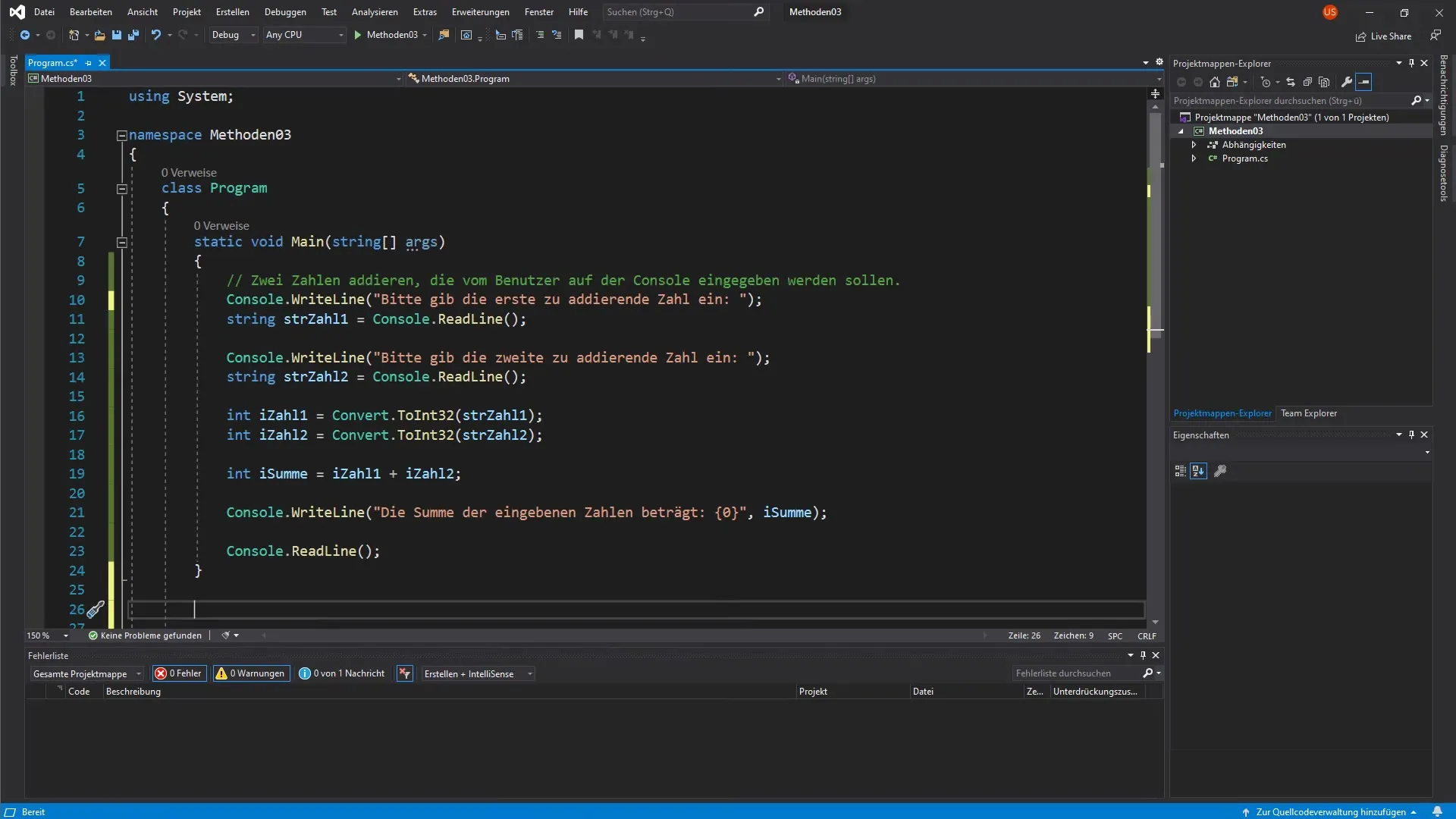Open the Analysieren menu
Viewport: 1456px width, 819px height.
[375, 12]
